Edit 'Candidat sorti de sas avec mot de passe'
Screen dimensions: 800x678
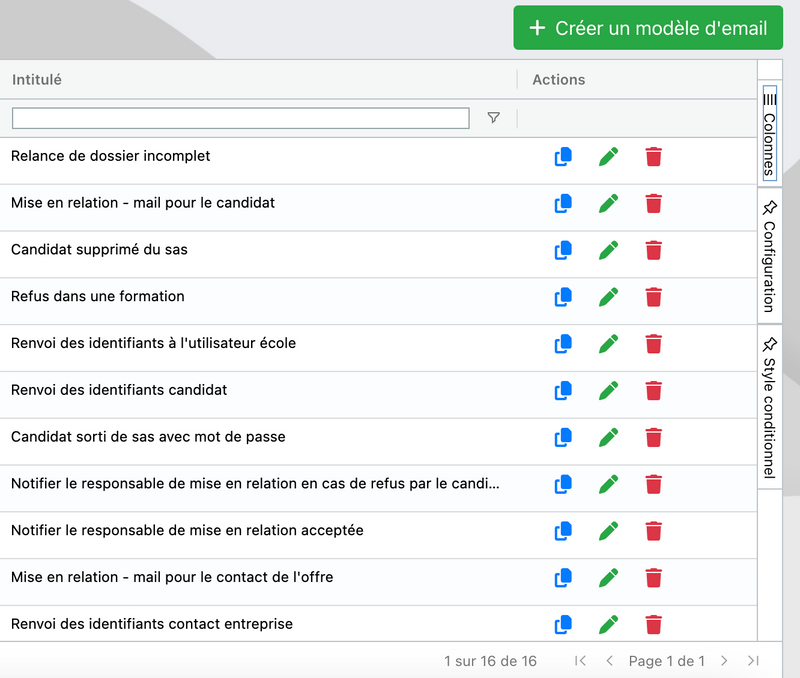(609, 438)
